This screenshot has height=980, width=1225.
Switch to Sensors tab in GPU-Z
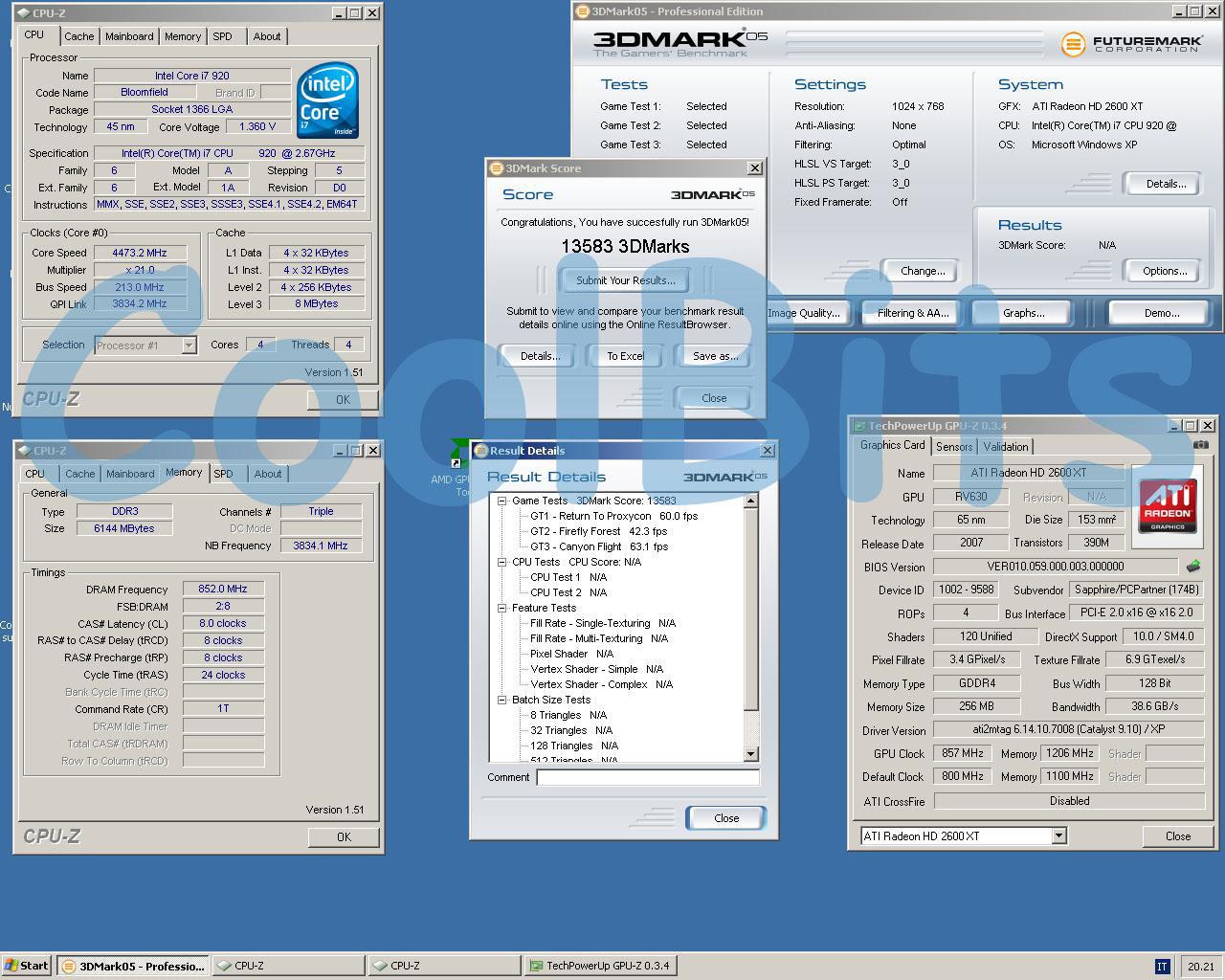(954, 447)
